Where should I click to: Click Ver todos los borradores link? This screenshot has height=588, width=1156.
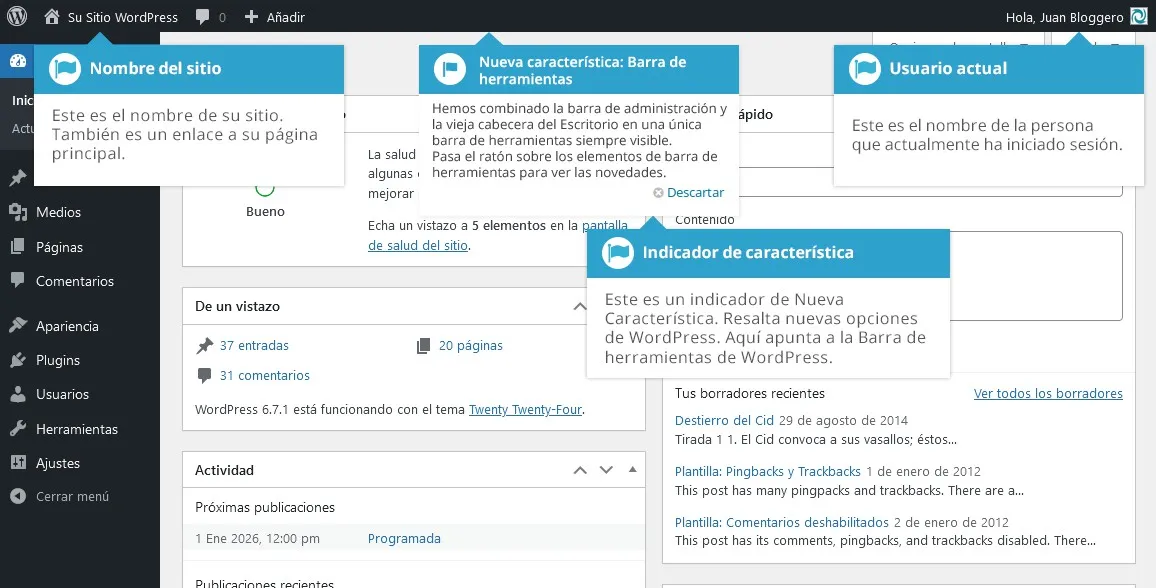point(1048,393)
